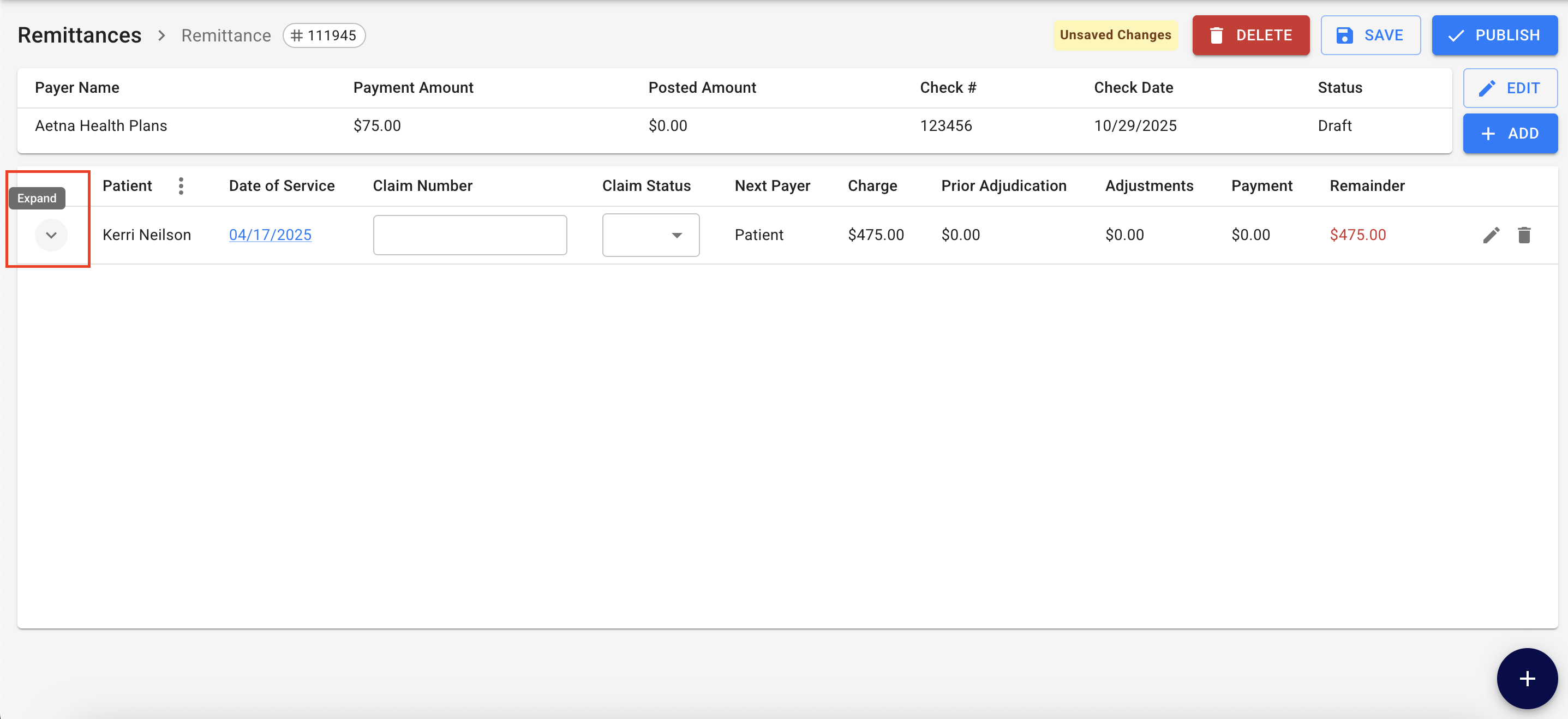Open the Claim Status dropdown
This screenshot has width=1568, height=719.
tap(650, 235)
